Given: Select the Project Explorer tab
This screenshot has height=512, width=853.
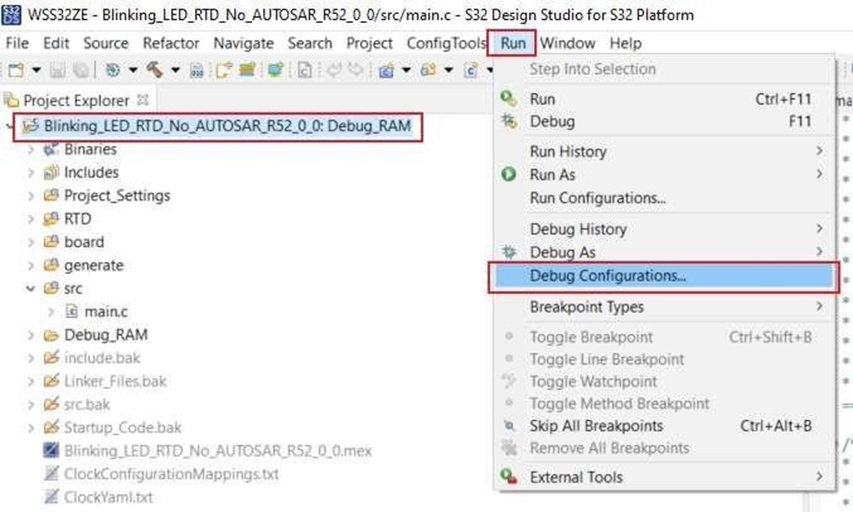Looking at the screenshot, I should point(76,101).
